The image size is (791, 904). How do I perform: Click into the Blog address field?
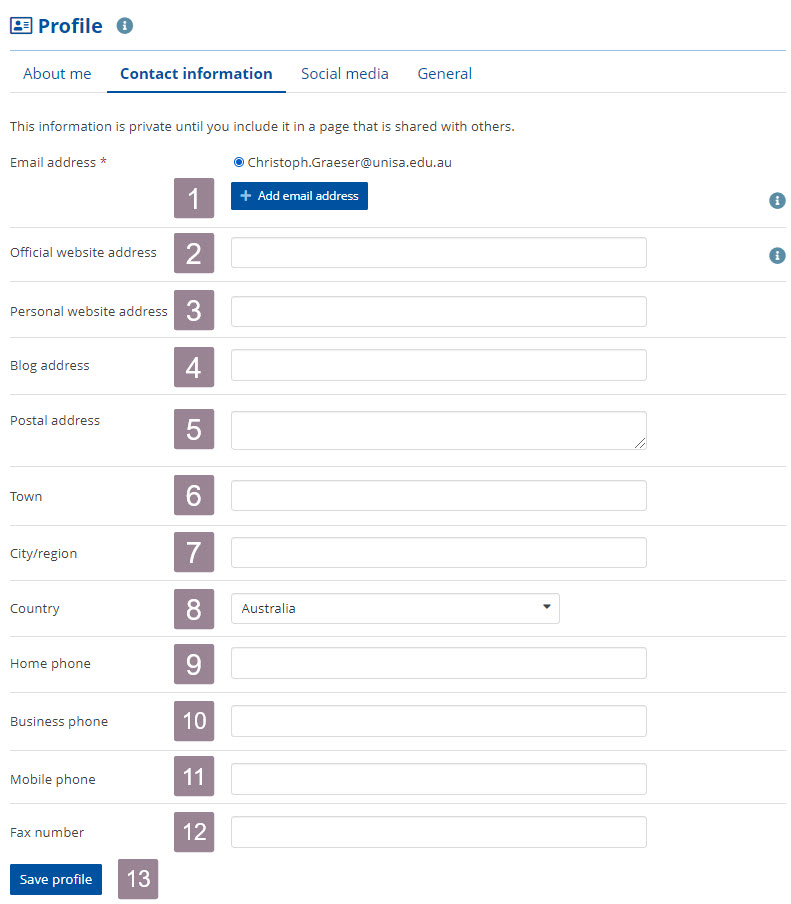[x=439, y=365]
